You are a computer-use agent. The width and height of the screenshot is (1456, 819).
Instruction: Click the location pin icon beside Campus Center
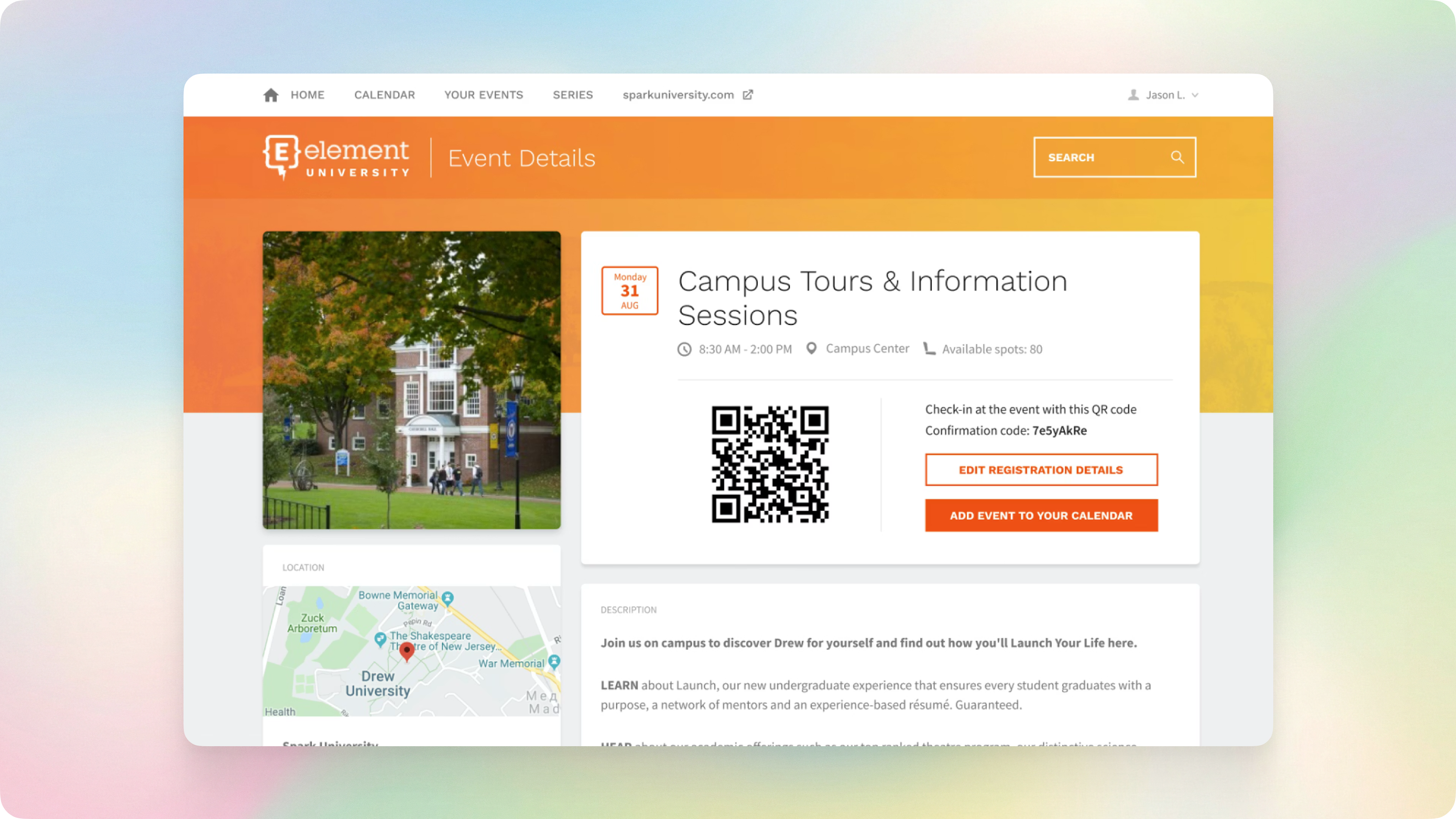[812, 348]
